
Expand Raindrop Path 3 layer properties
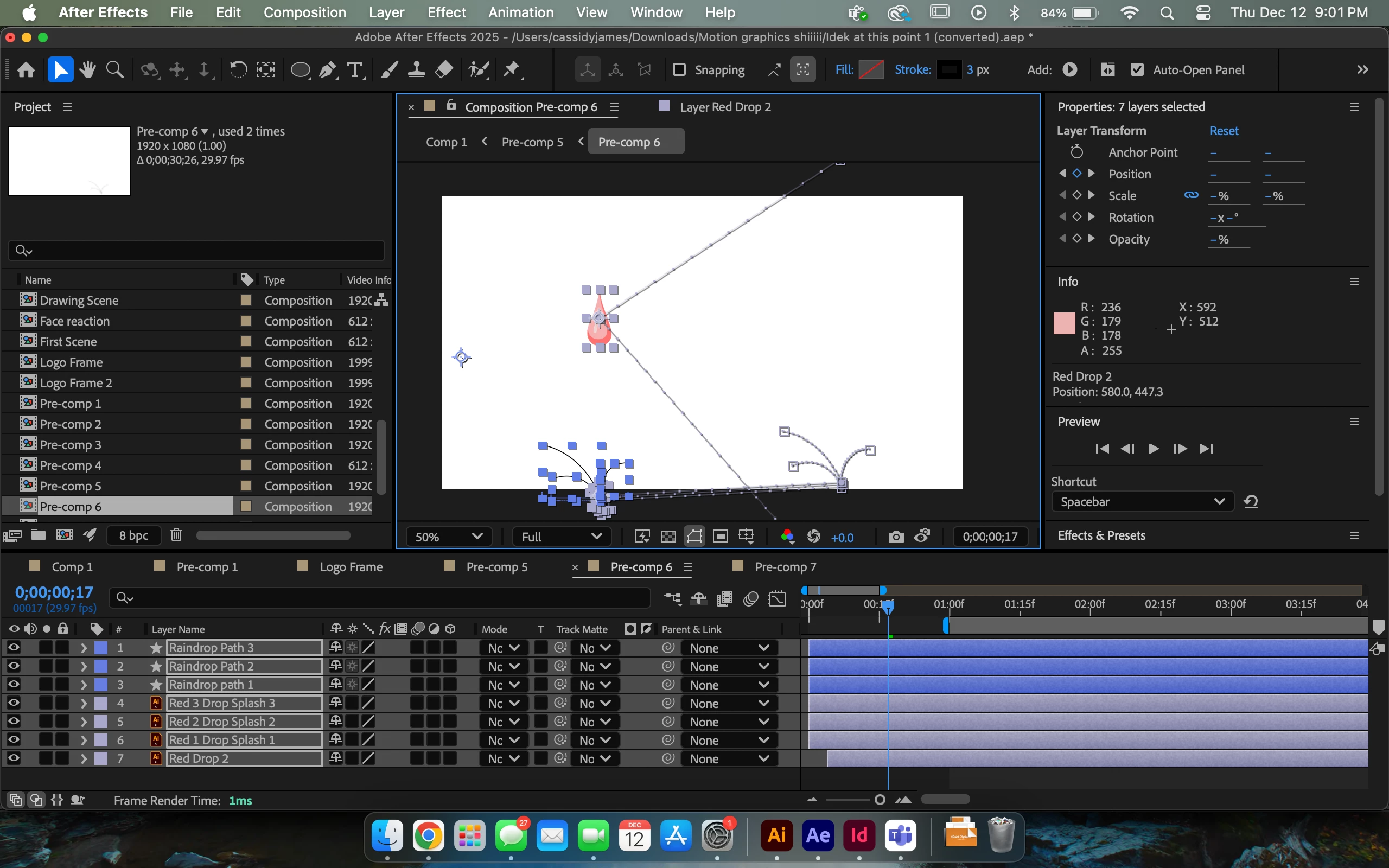84,648
